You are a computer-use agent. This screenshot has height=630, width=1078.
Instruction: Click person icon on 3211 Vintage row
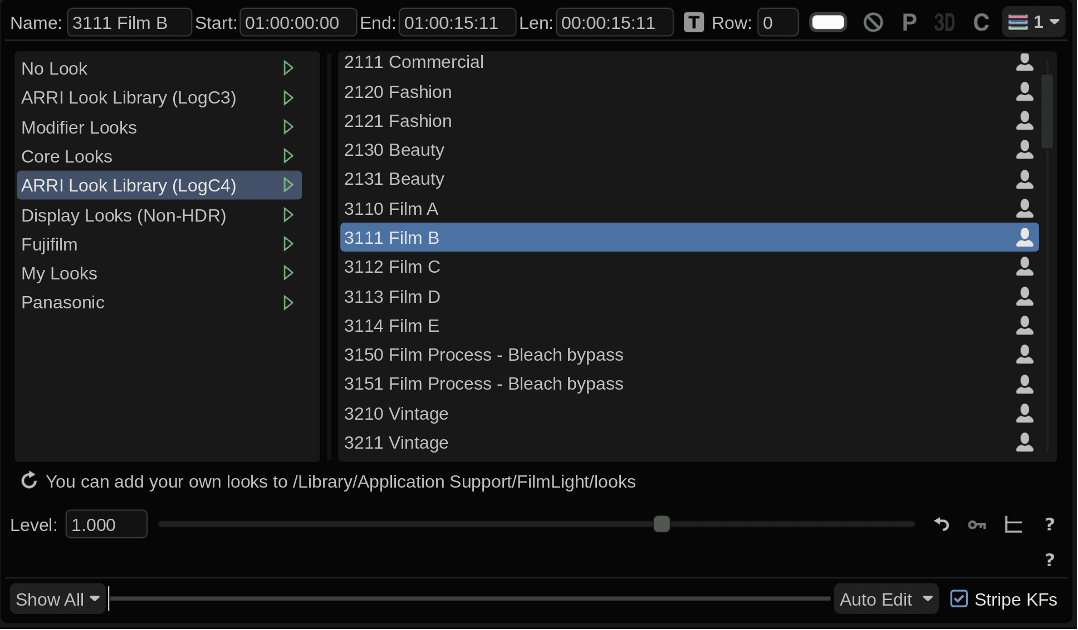pyautogui.click(x=1024, y=442)
